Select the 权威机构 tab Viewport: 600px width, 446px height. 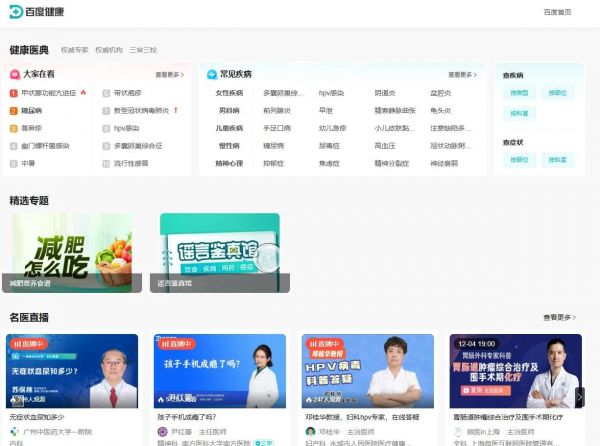(109, 50)
